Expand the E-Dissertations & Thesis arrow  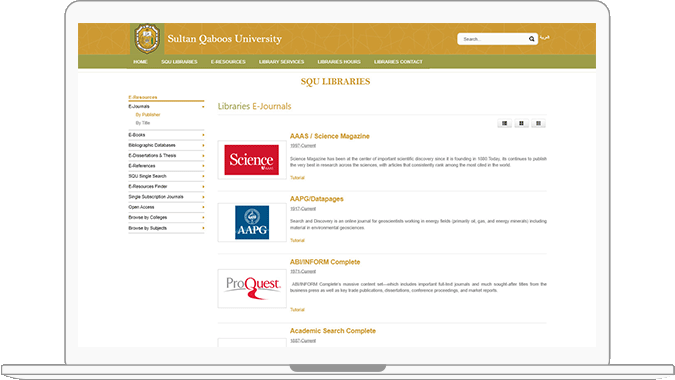point(203,156)
